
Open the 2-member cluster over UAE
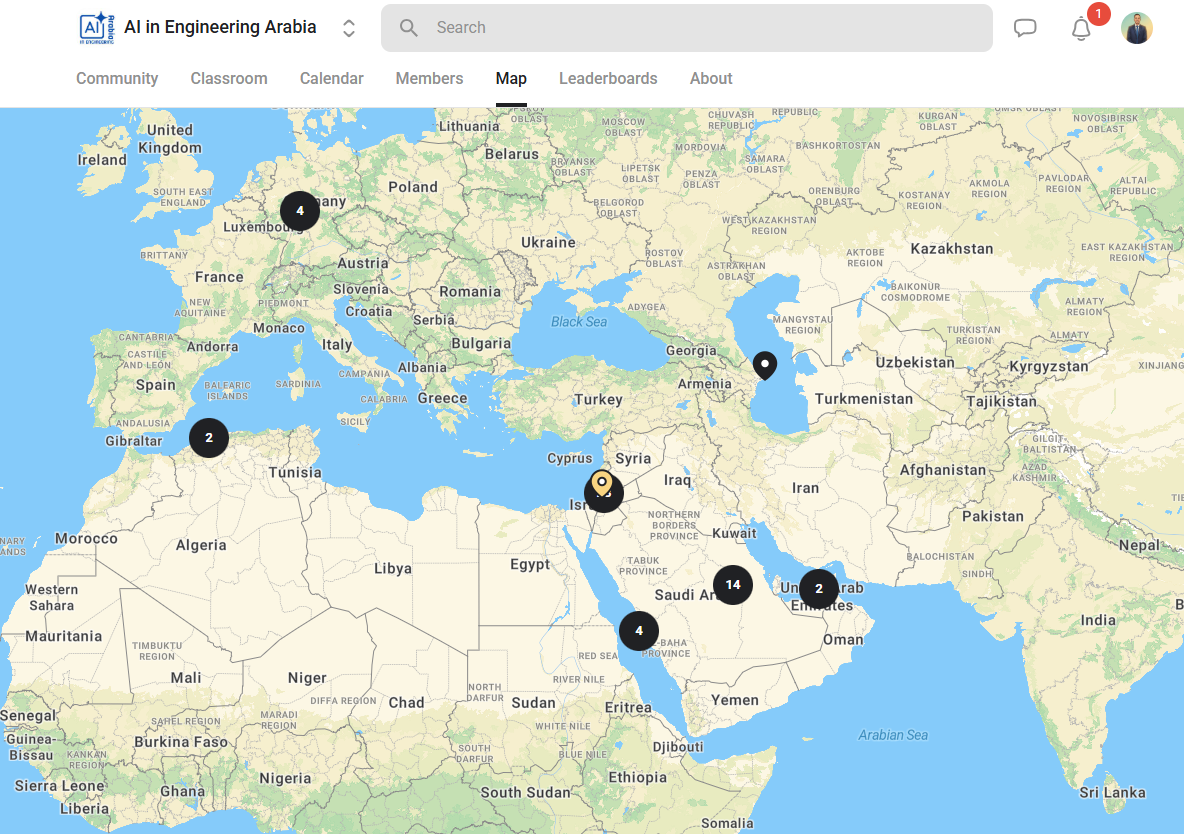click(819, 589)
